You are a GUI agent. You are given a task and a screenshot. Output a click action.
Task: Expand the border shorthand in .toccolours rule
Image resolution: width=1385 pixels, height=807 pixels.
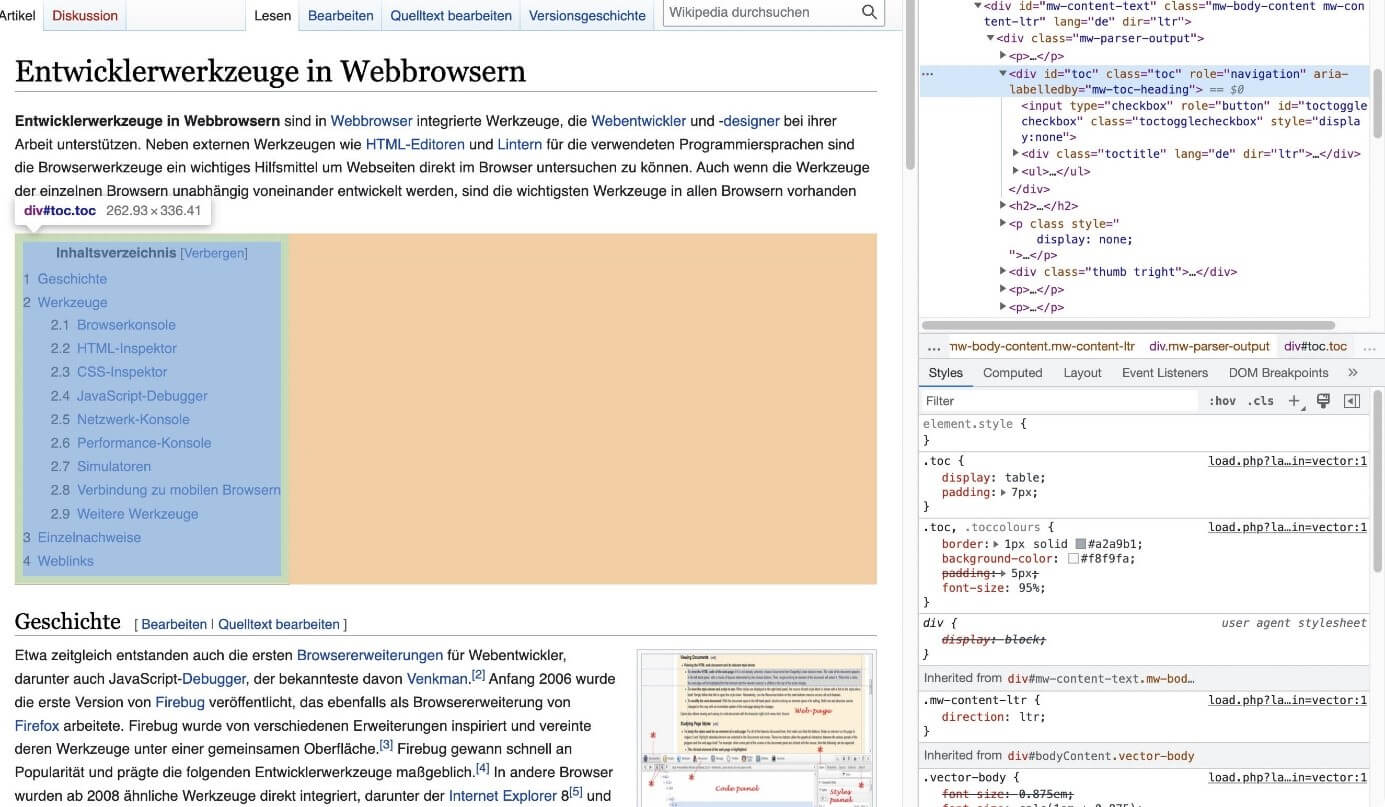(996, 544)
